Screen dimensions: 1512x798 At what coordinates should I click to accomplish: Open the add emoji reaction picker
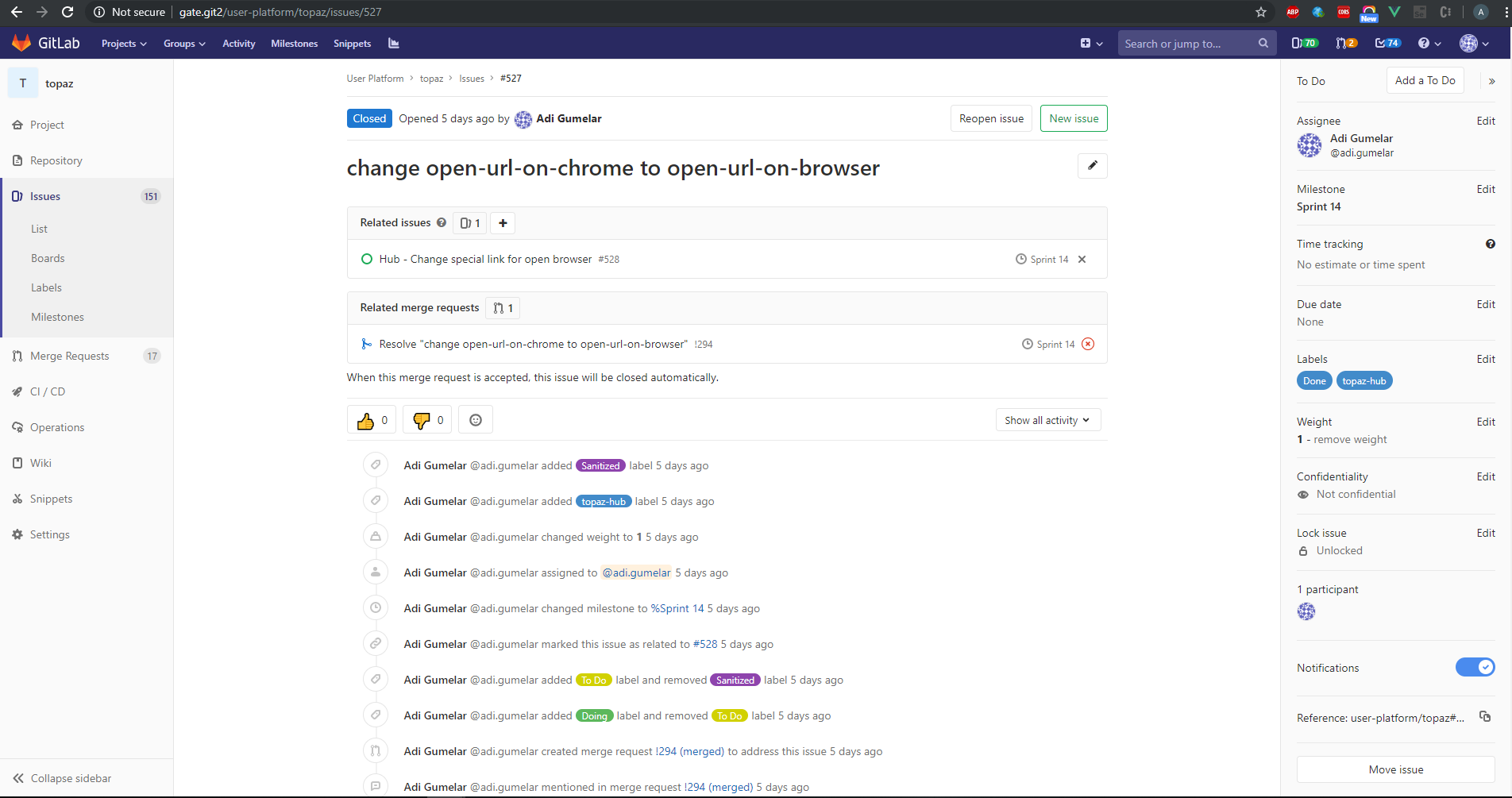pos(475,420)
